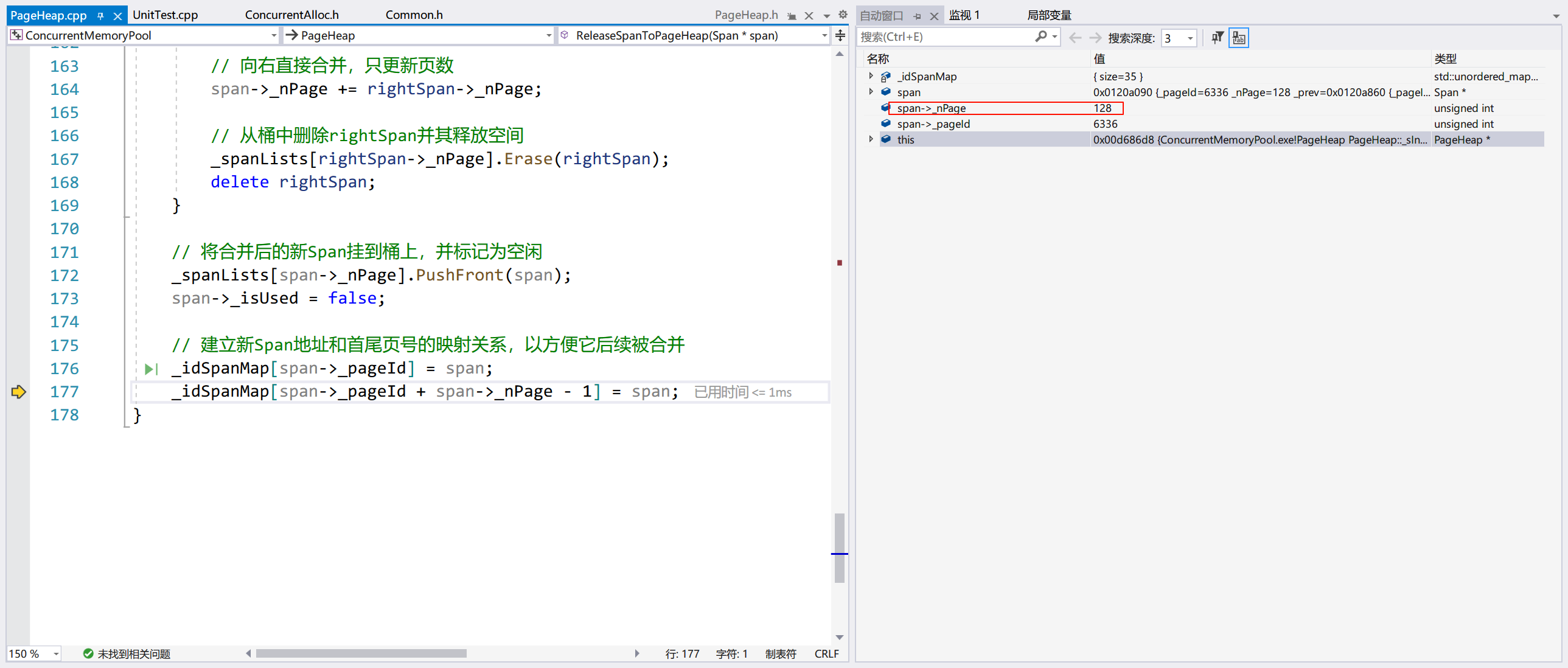
Task: Pin the PageHeap.cpp editor tab
Action: pyautogui.click(x=101, y=16)
